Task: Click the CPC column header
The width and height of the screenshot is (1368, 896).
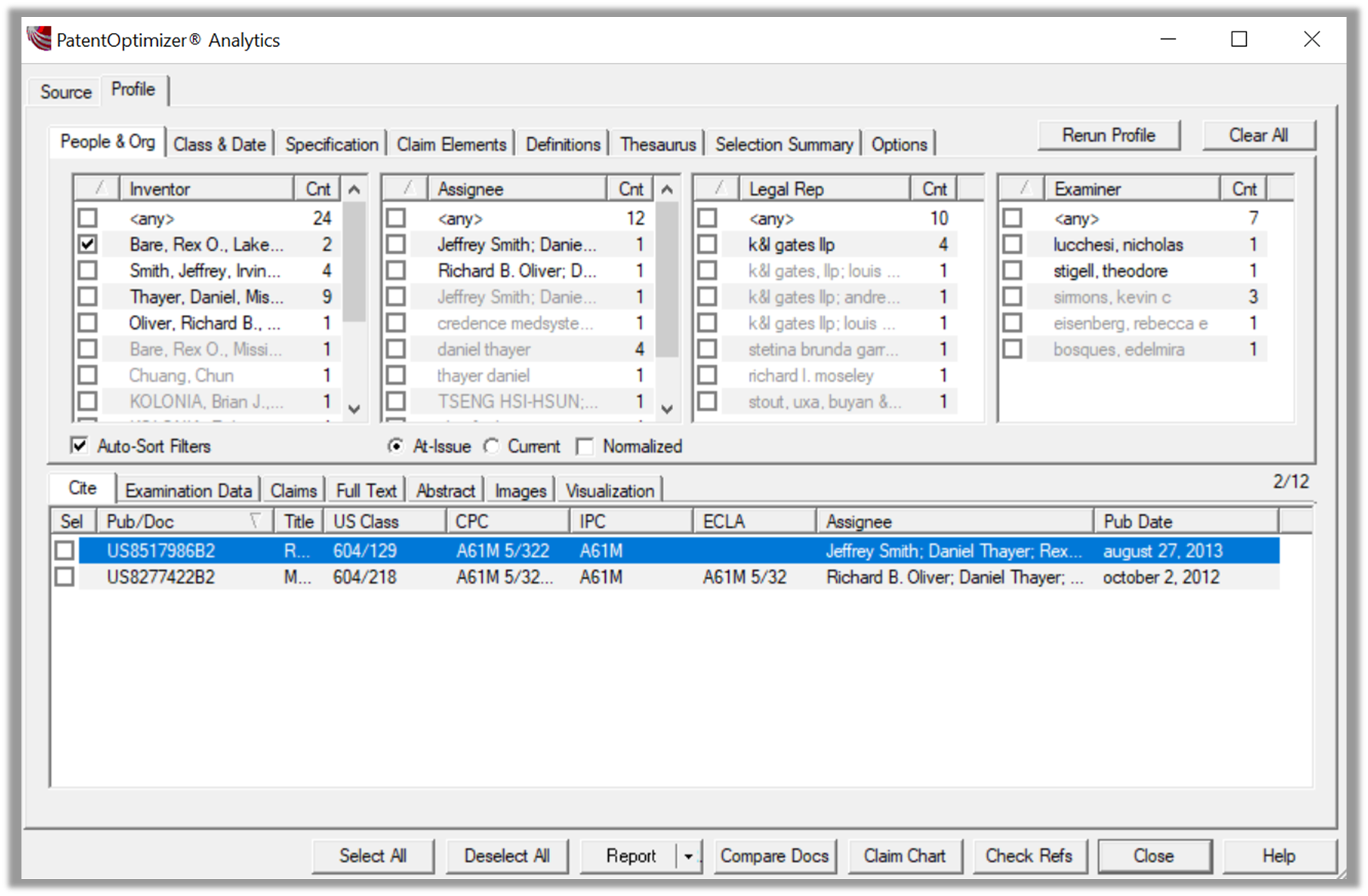Action: coord(508,521)
